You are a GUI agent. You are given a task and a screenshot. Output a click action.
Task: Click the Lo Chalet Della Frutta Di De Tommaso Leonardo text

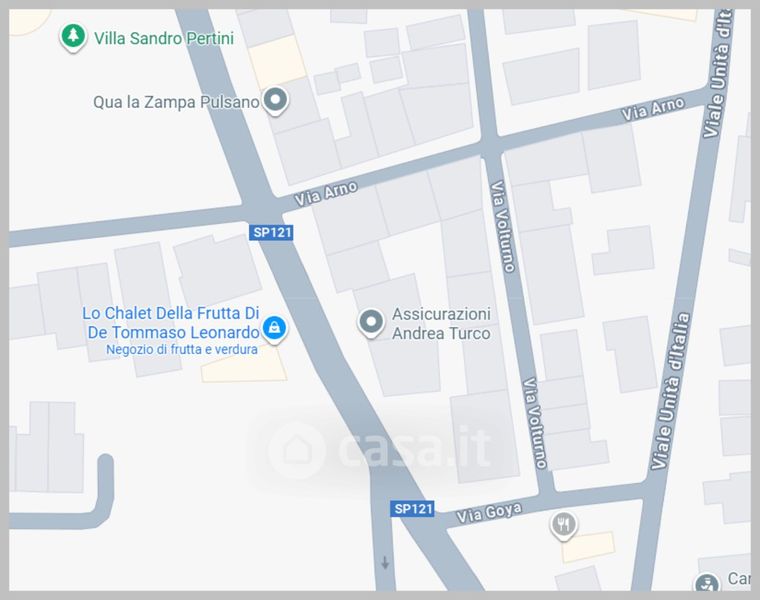pyautogui.click(x=171, y=323)
